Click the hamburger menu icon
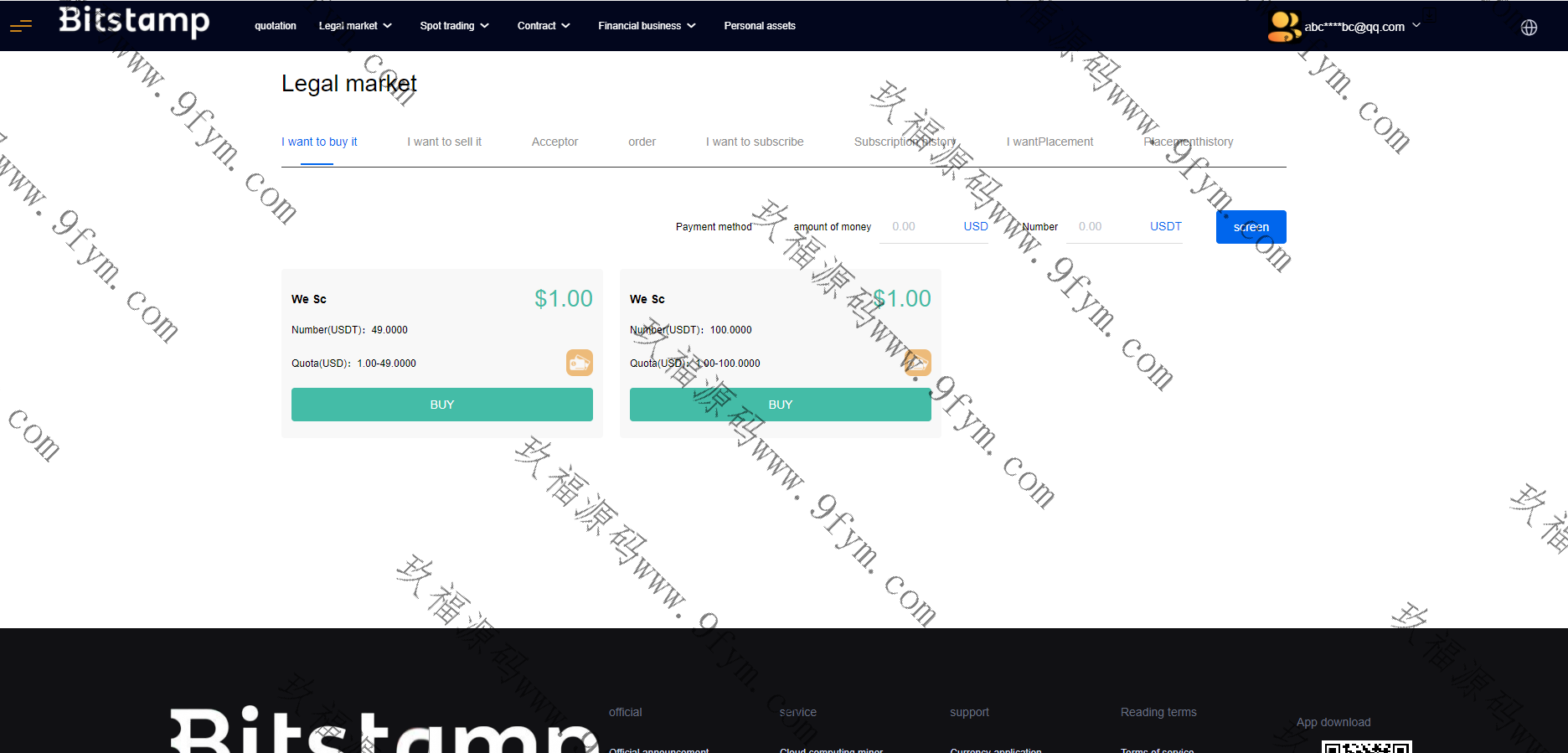The image size is (1568, 753). click(x=21, y=26)
